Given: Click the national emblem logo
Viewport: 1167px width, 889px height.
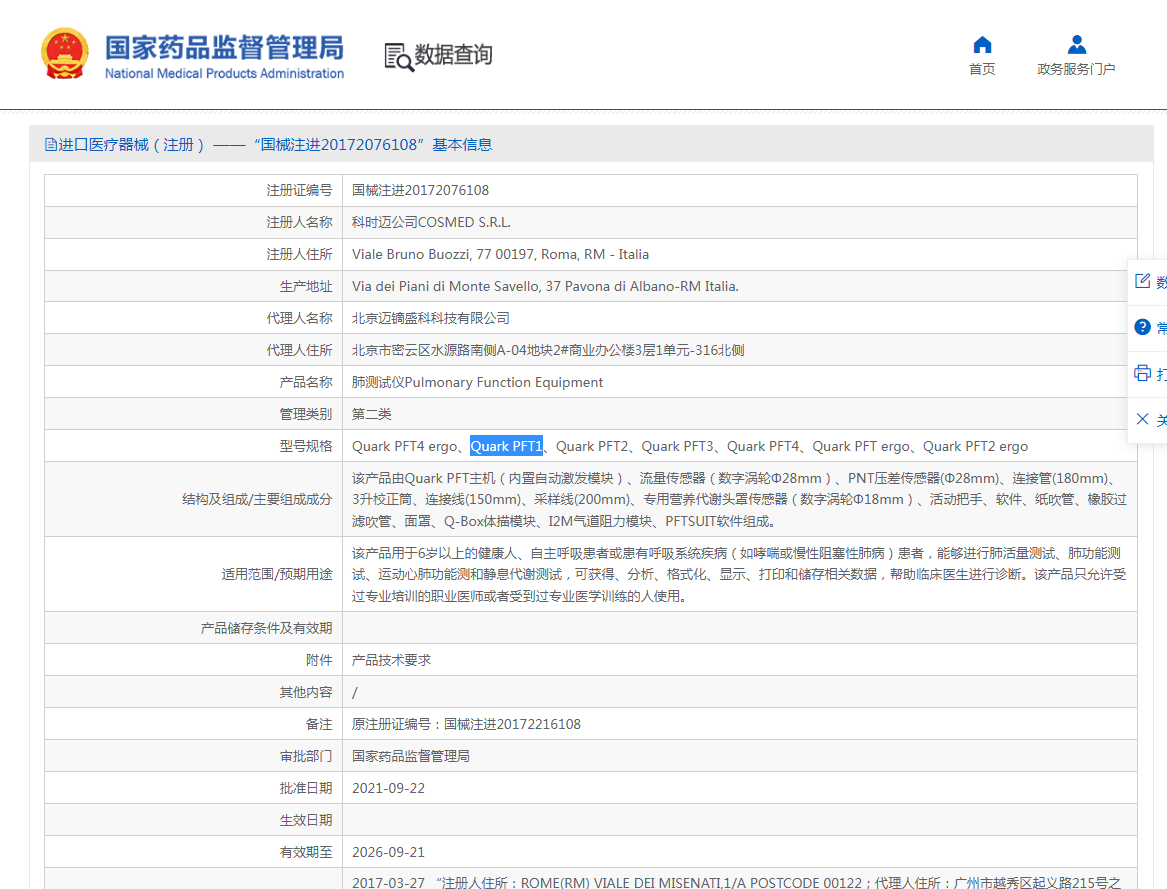Looking at the screenshot, I should click(x=65, y=55).
